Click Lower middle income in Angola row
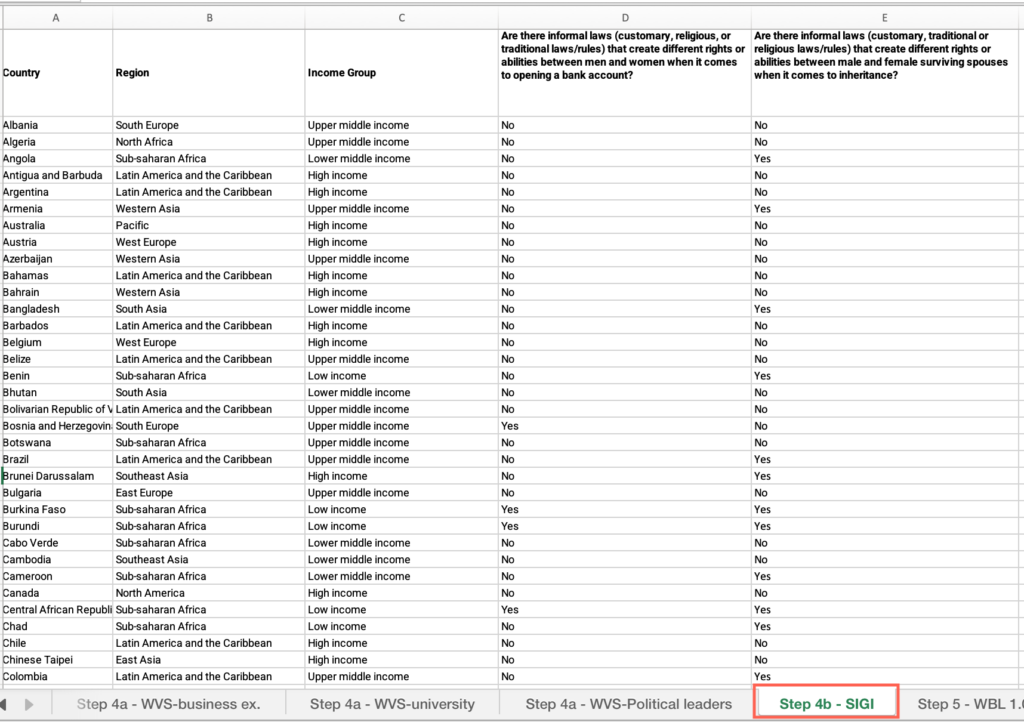The height and width of the screenshot is (722, 1024). [x=402, y=159]
